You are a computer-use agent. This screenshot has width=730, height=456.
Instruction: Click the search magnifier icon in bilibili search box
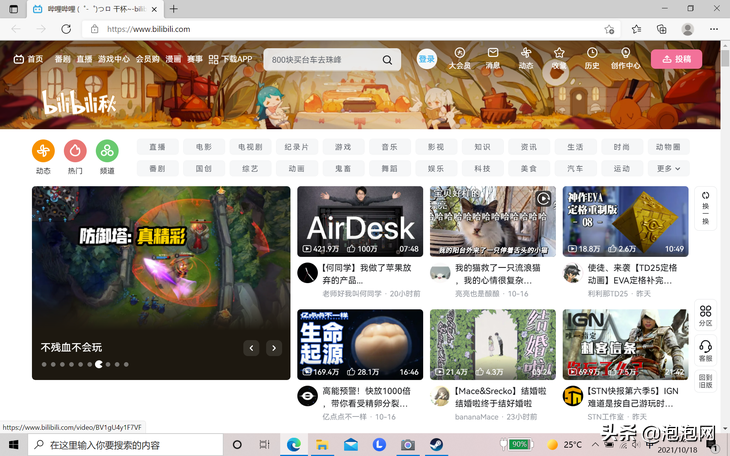387,60
